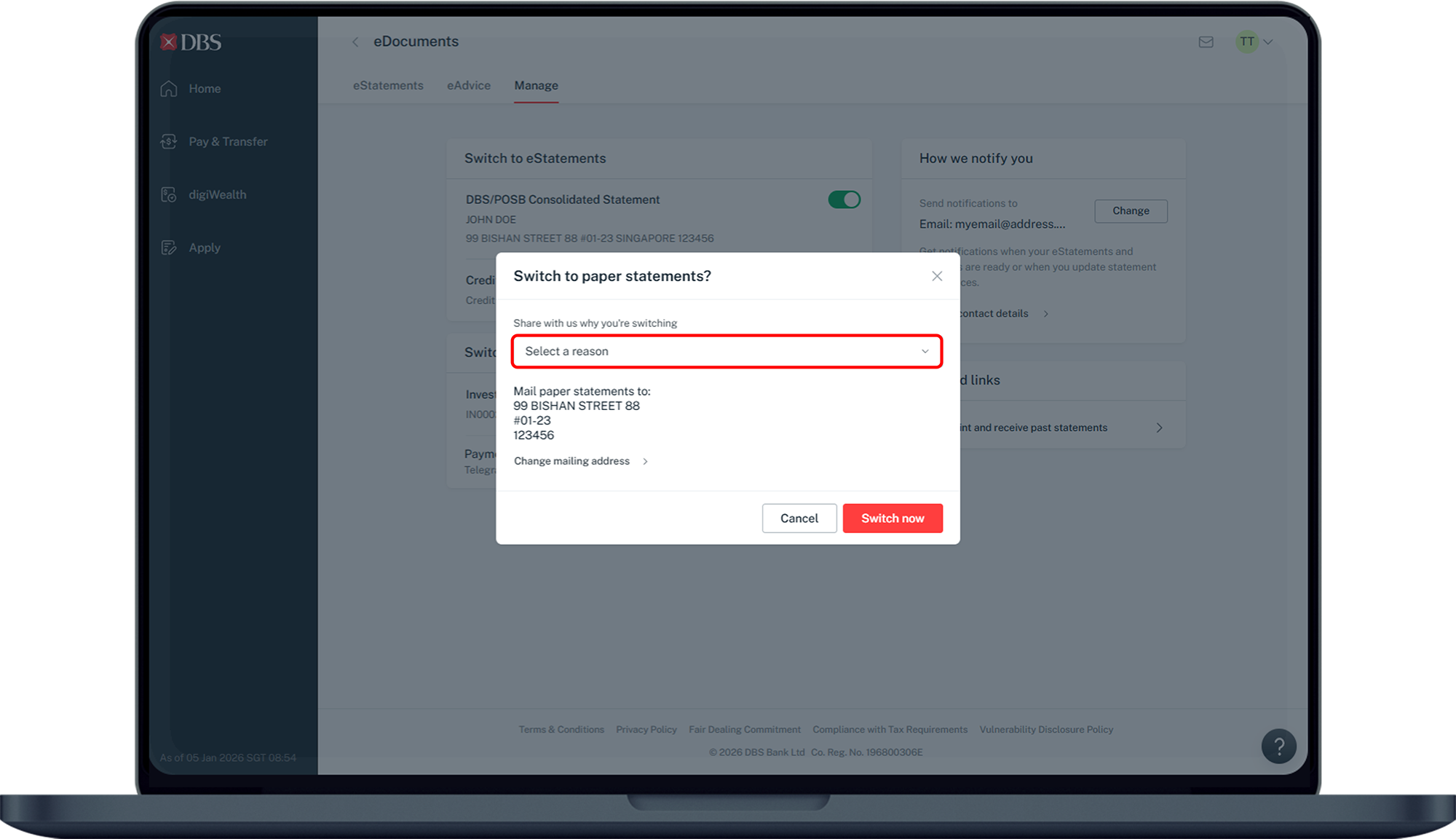Click the back arrow beside eDocuments
Screen dimensions: 1456x839
[x=355, y=42]
